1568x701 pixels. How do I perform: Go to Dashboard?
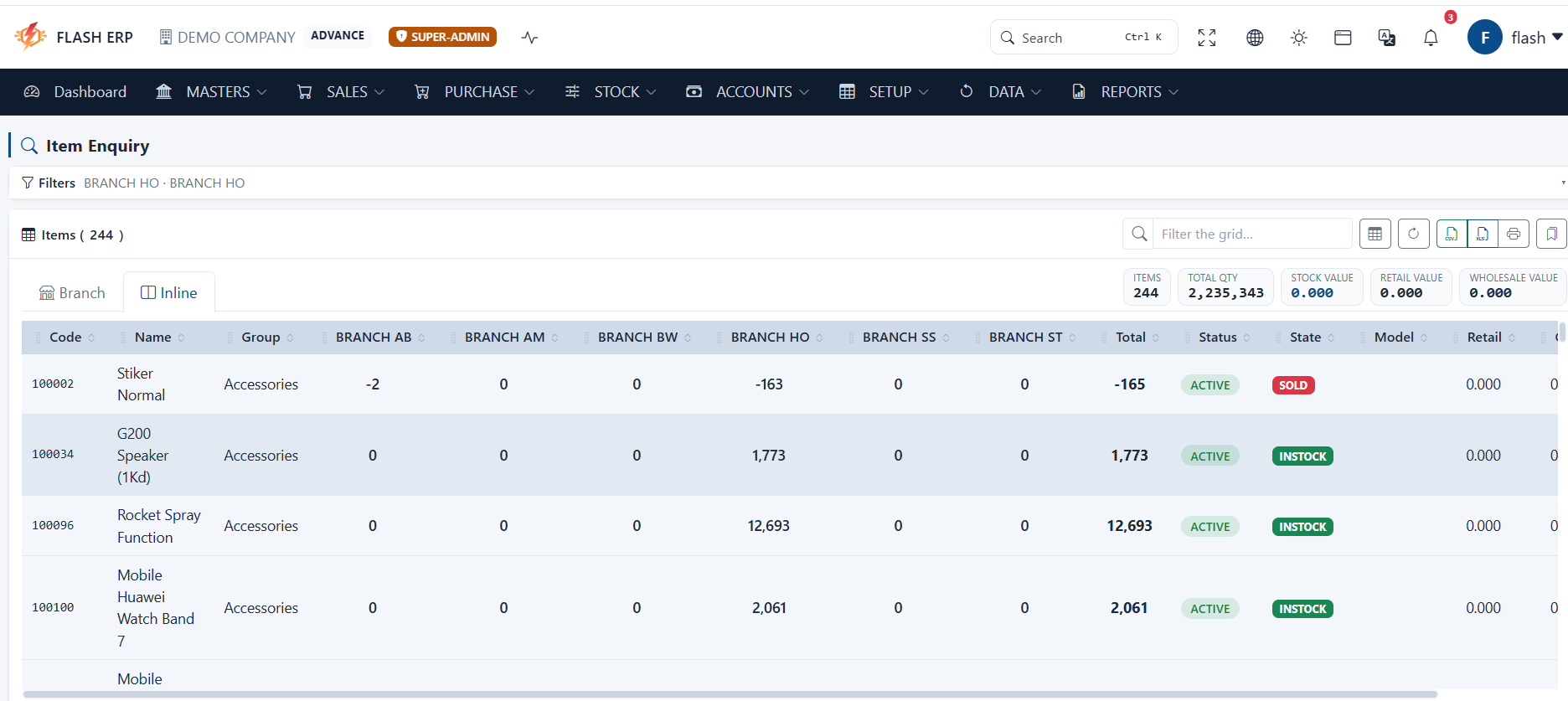click(x=75, y=92)
